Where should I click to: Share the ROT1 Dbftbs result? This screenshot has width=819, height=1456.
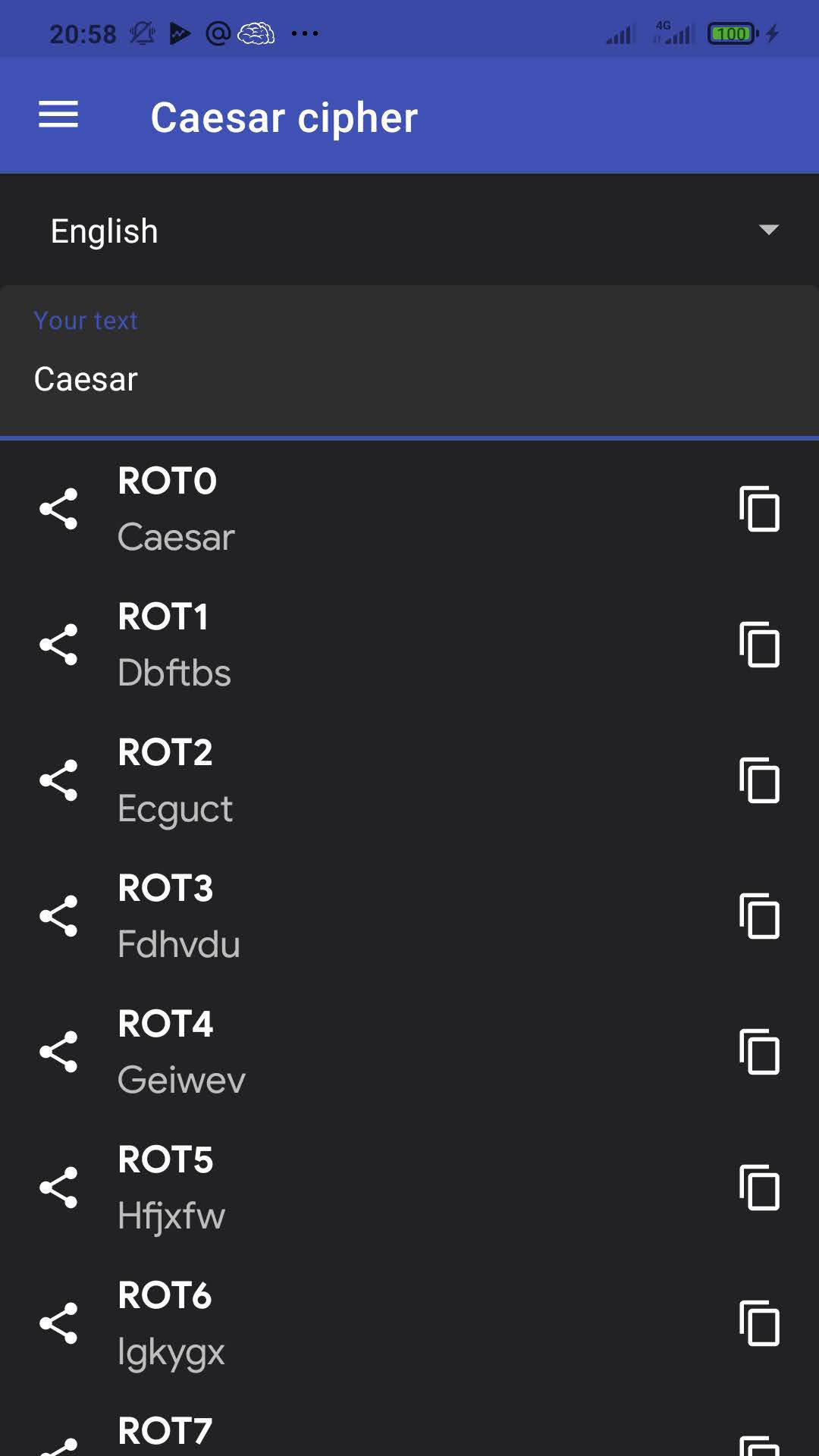coord(58,645)
